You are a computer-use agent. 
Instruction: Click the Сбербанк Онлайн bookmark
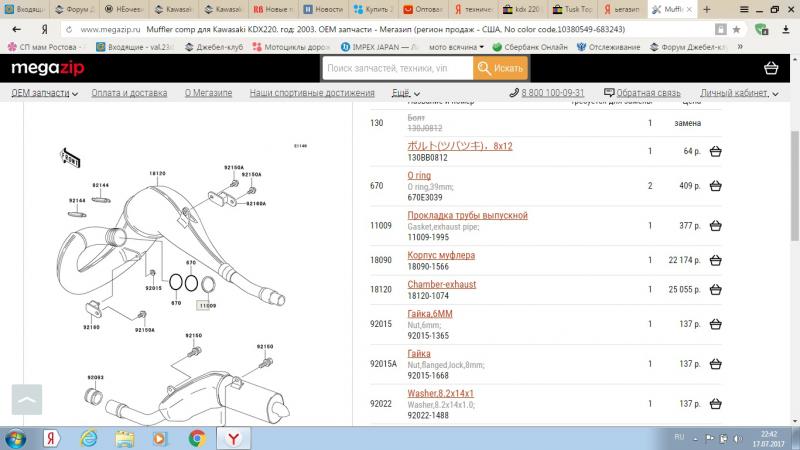(x=537, y=47)
